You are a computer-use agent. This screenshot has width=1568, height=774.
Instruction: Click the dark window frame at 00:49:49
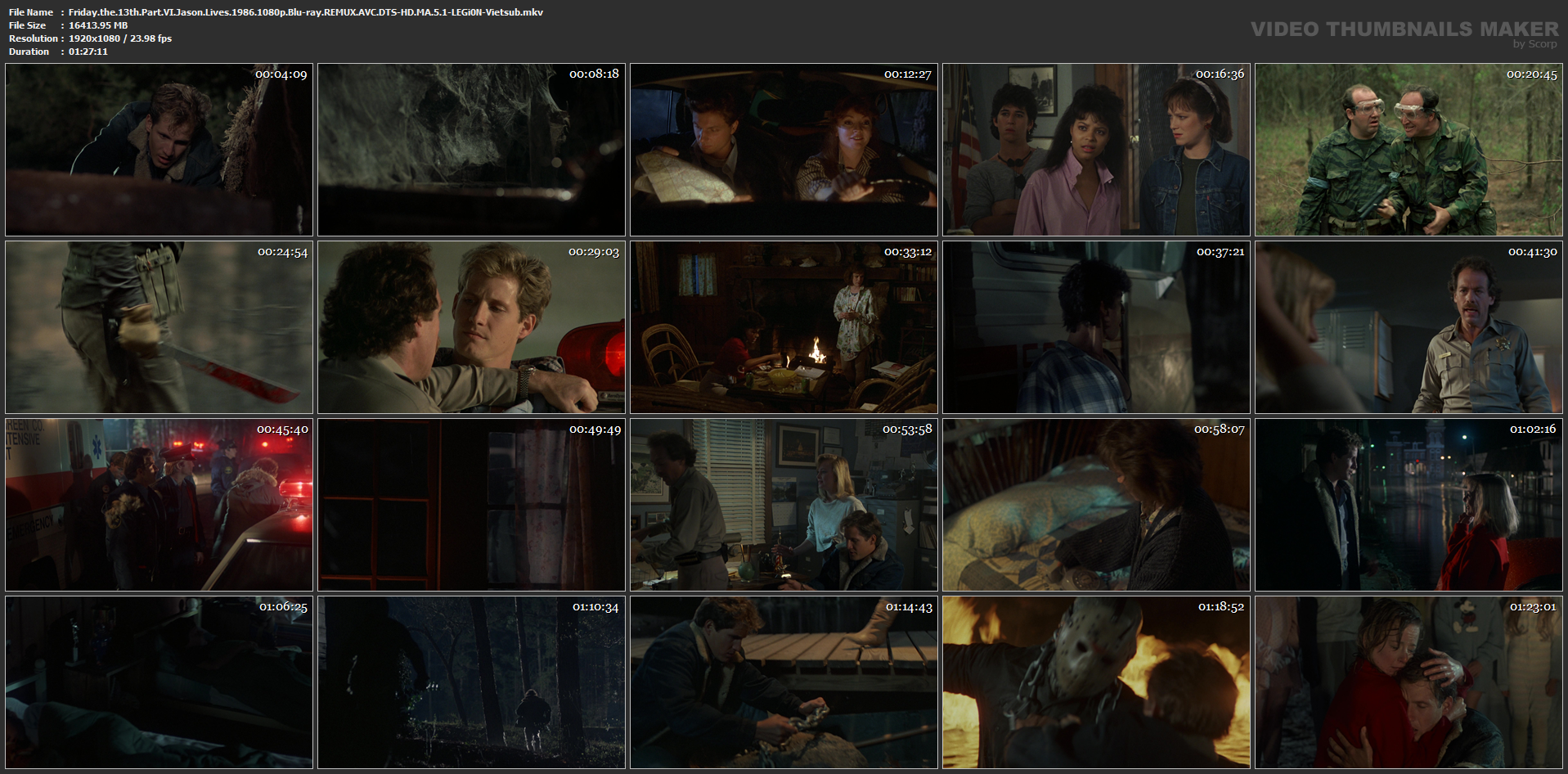[471, 505]
